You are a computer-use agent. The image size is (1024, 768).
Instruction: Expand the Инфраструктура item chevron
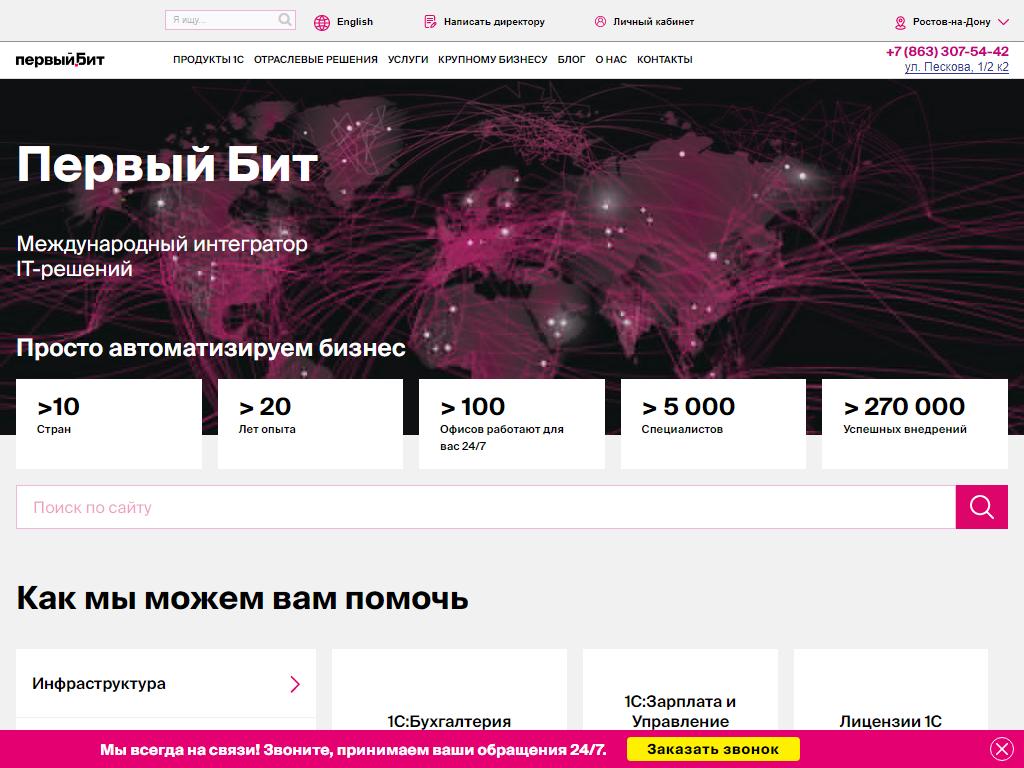click(x=295, y=684)
